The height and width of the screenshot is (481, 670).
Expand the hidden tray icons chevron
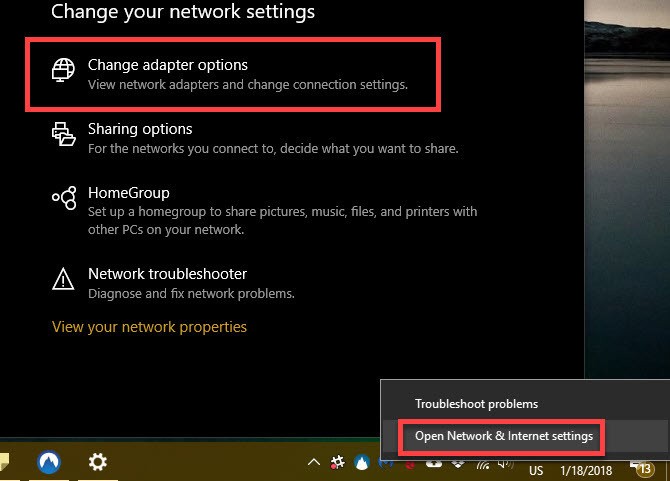314,462
